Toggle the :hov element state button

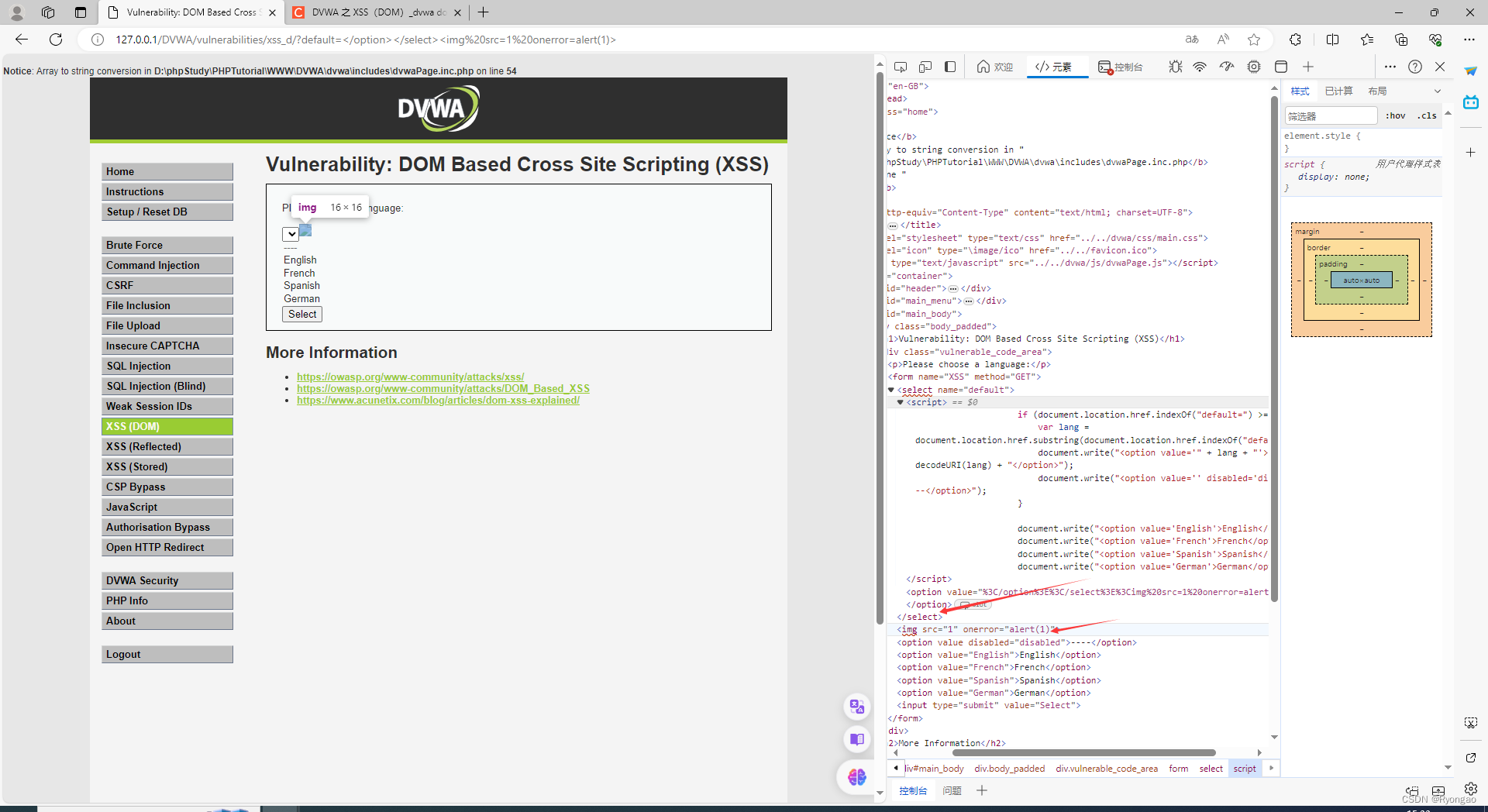click(1396, 115)
